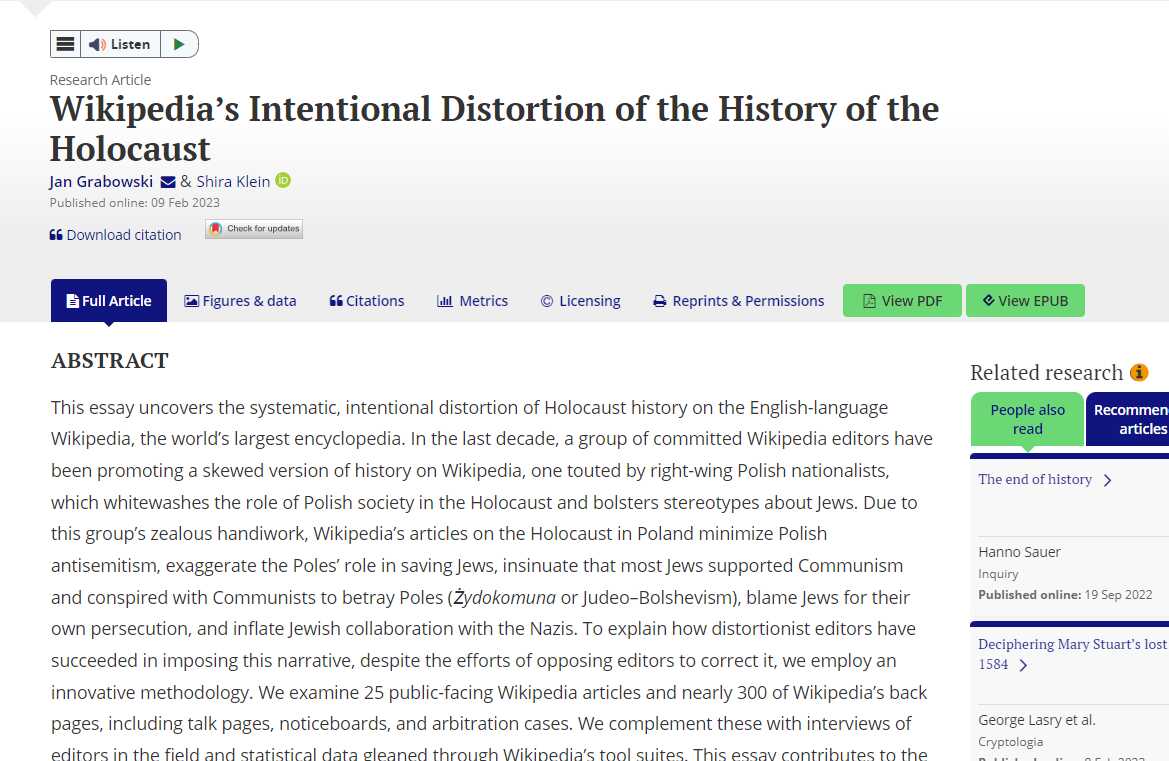Email Jan Grabowski via envelope icon
1169x761 pixels.
click(168, 182)
